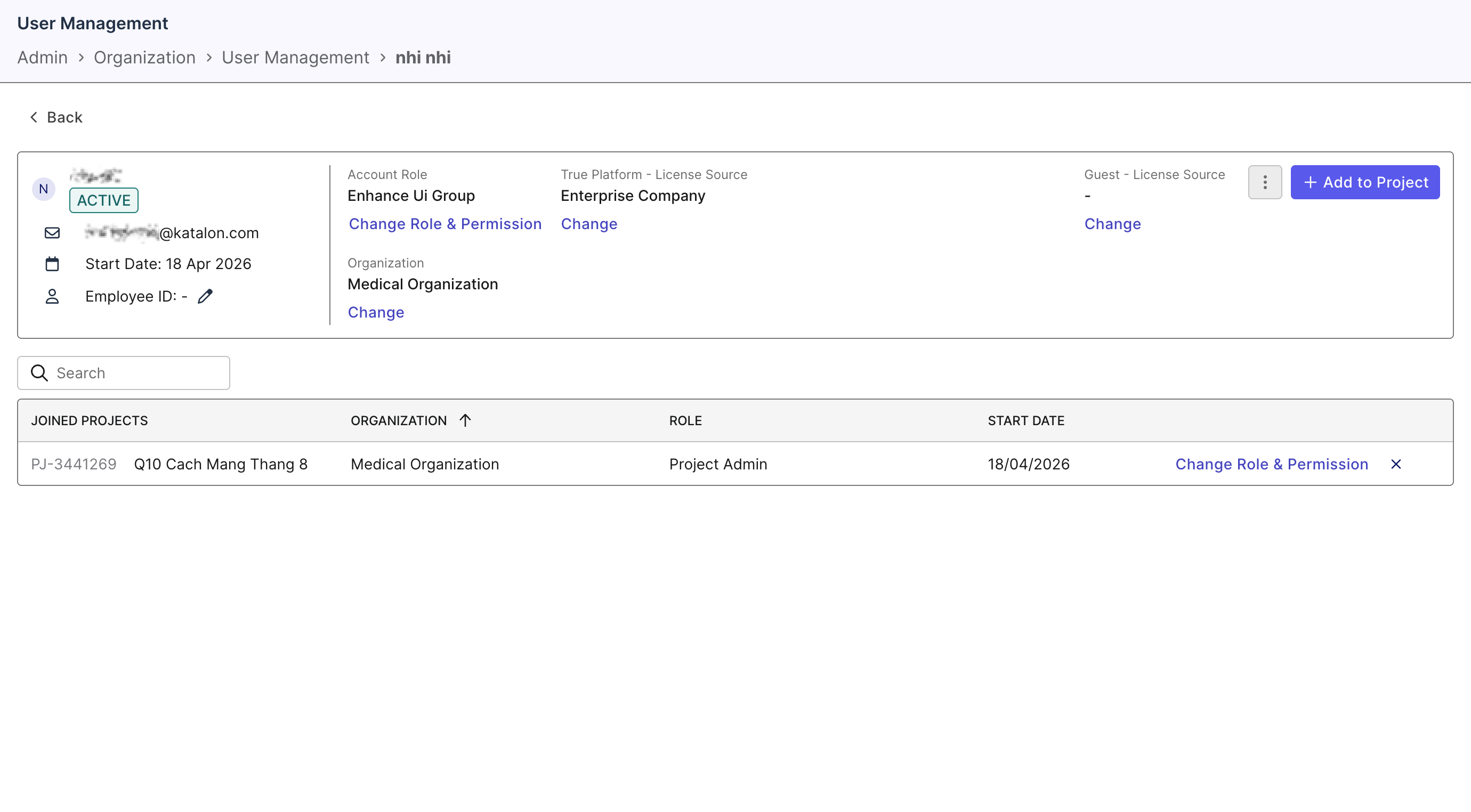Screen dimensions: 1471x812
Task: Click the katalon.com email address
Action: click(x=172, y=232)
